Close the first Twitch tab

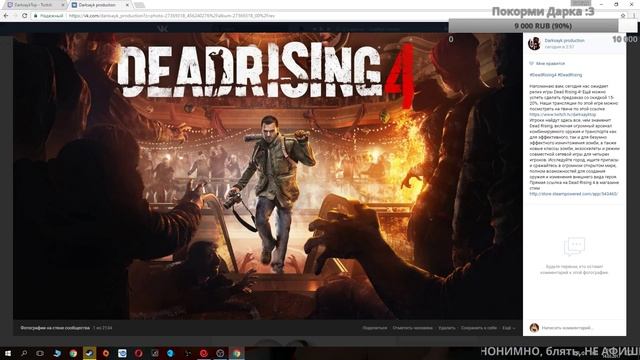point(63,5)
